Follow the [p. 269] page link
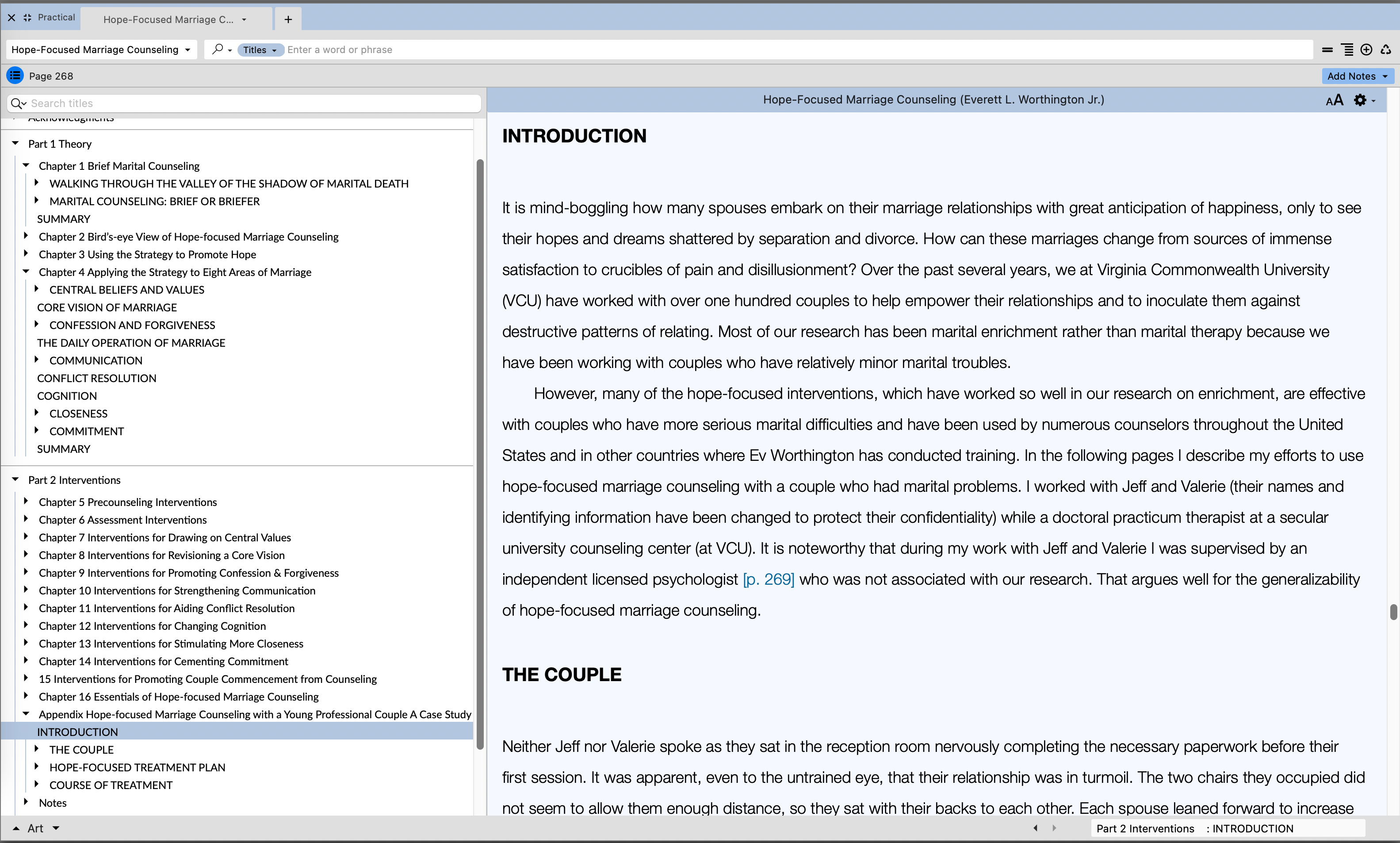The width and height of the screenshot is (1400, 843). pyautogui.click(x=769, y=579)
